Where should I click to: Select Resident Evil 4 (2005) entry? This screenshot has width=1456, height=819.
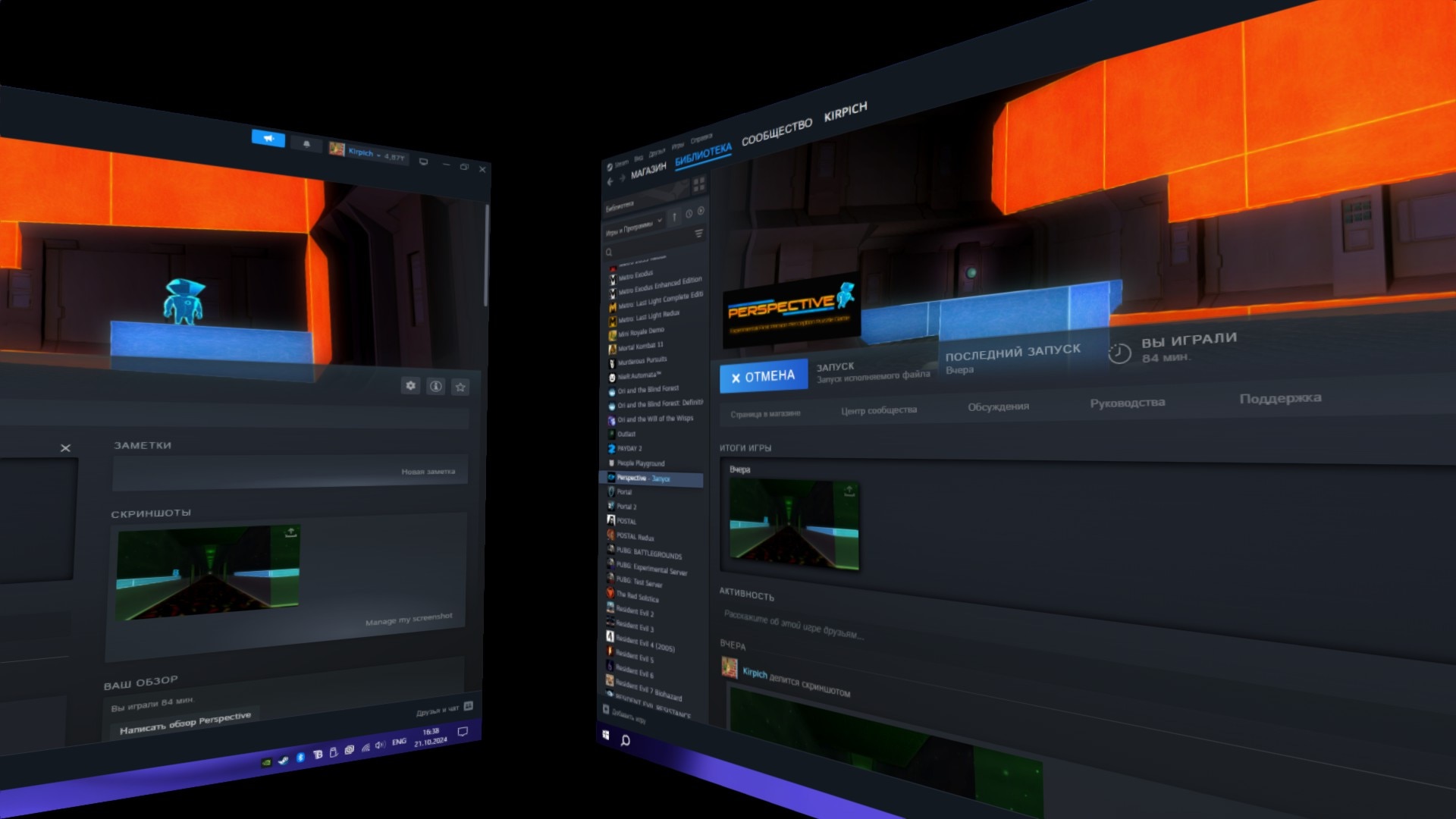point(641,642)
